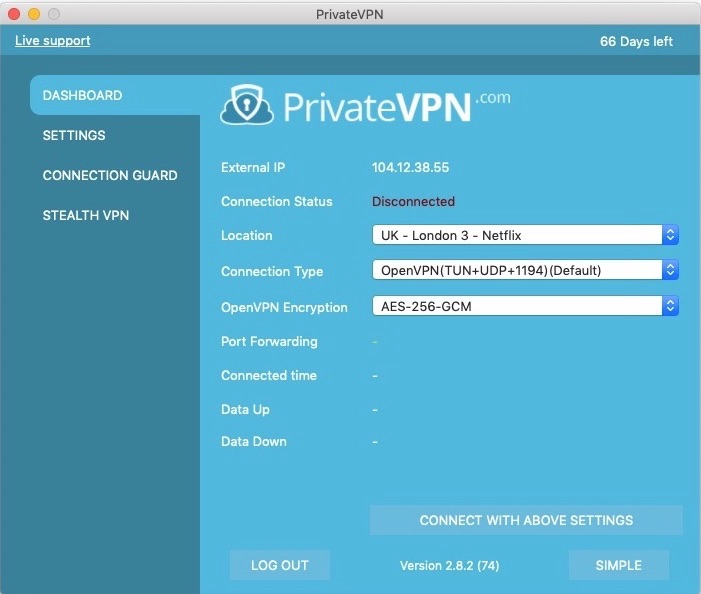Open the OpenVPN Encryption dropdown AES-256-GCM

[525, 306]
